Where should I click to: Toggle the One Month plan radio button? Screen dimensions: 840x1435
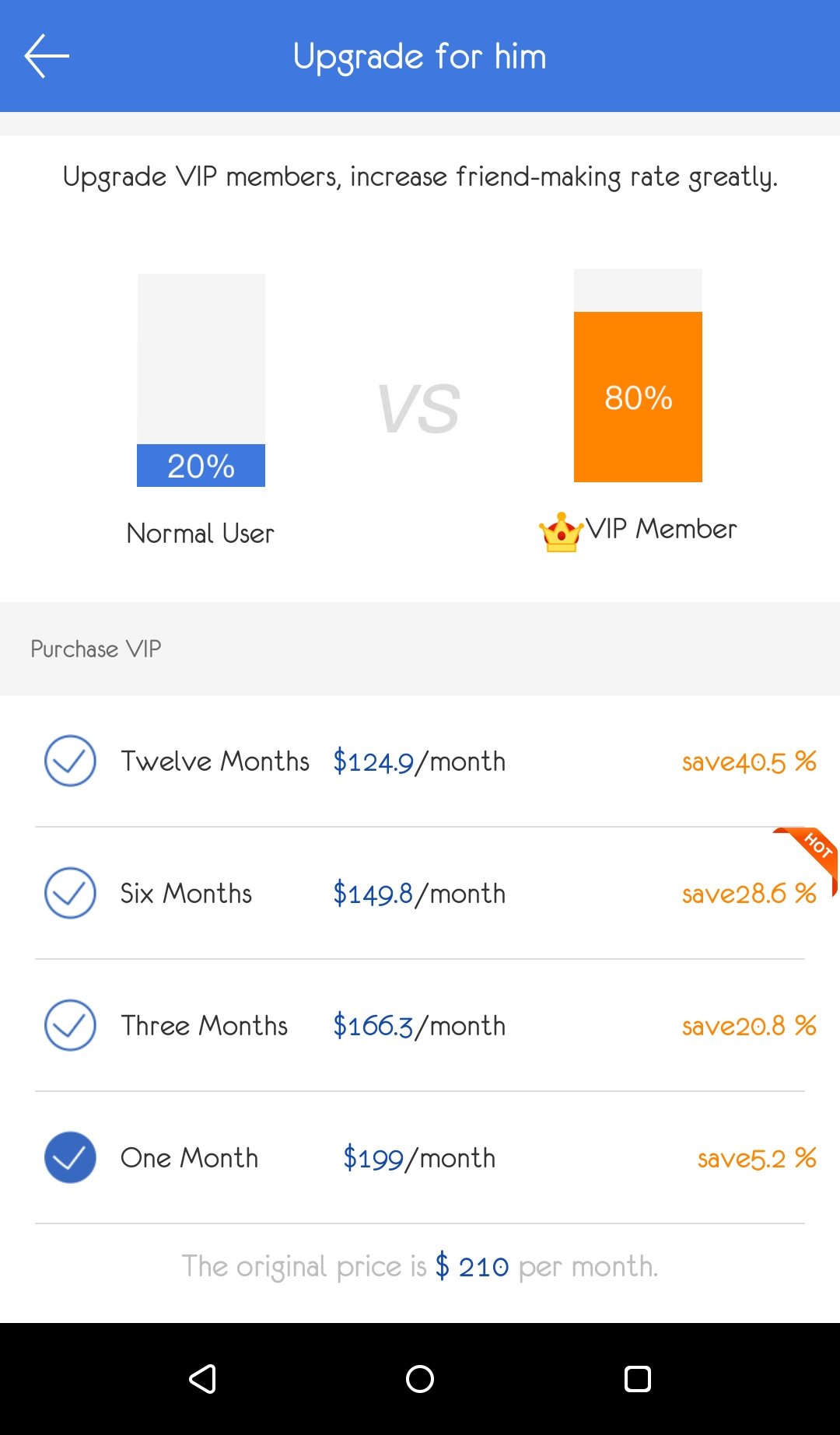[70, 1157]
